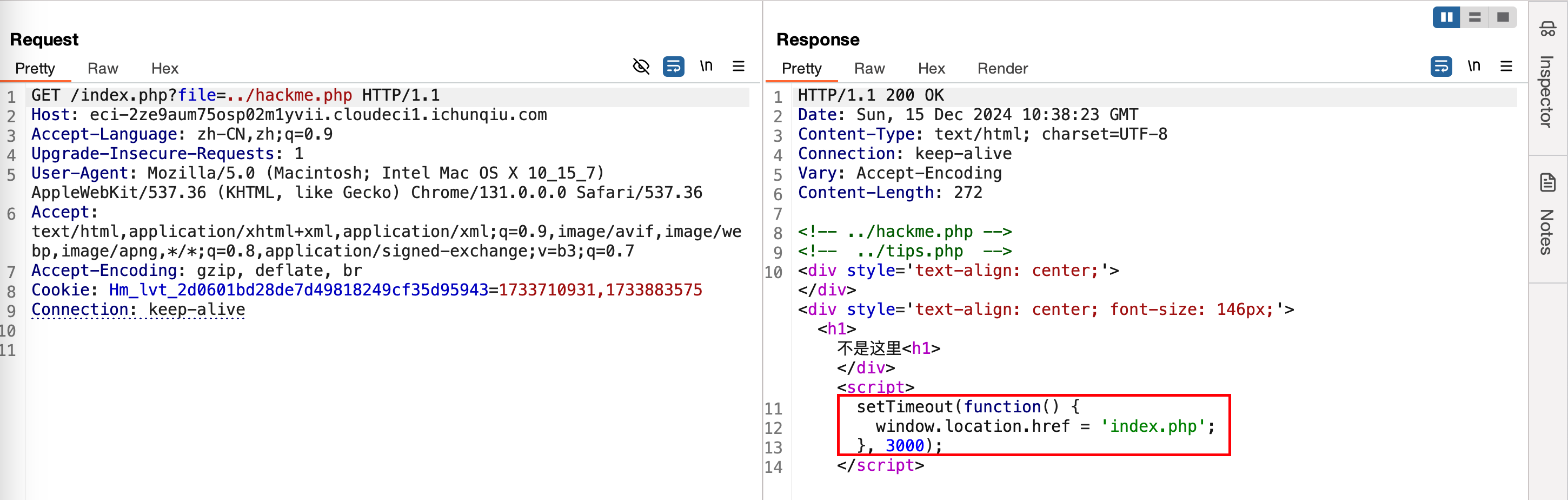Image resolution: width=1568 pixels, height=500 pixels.
Task: Click the 3000 timeout value in script
Action: [905, 446]
